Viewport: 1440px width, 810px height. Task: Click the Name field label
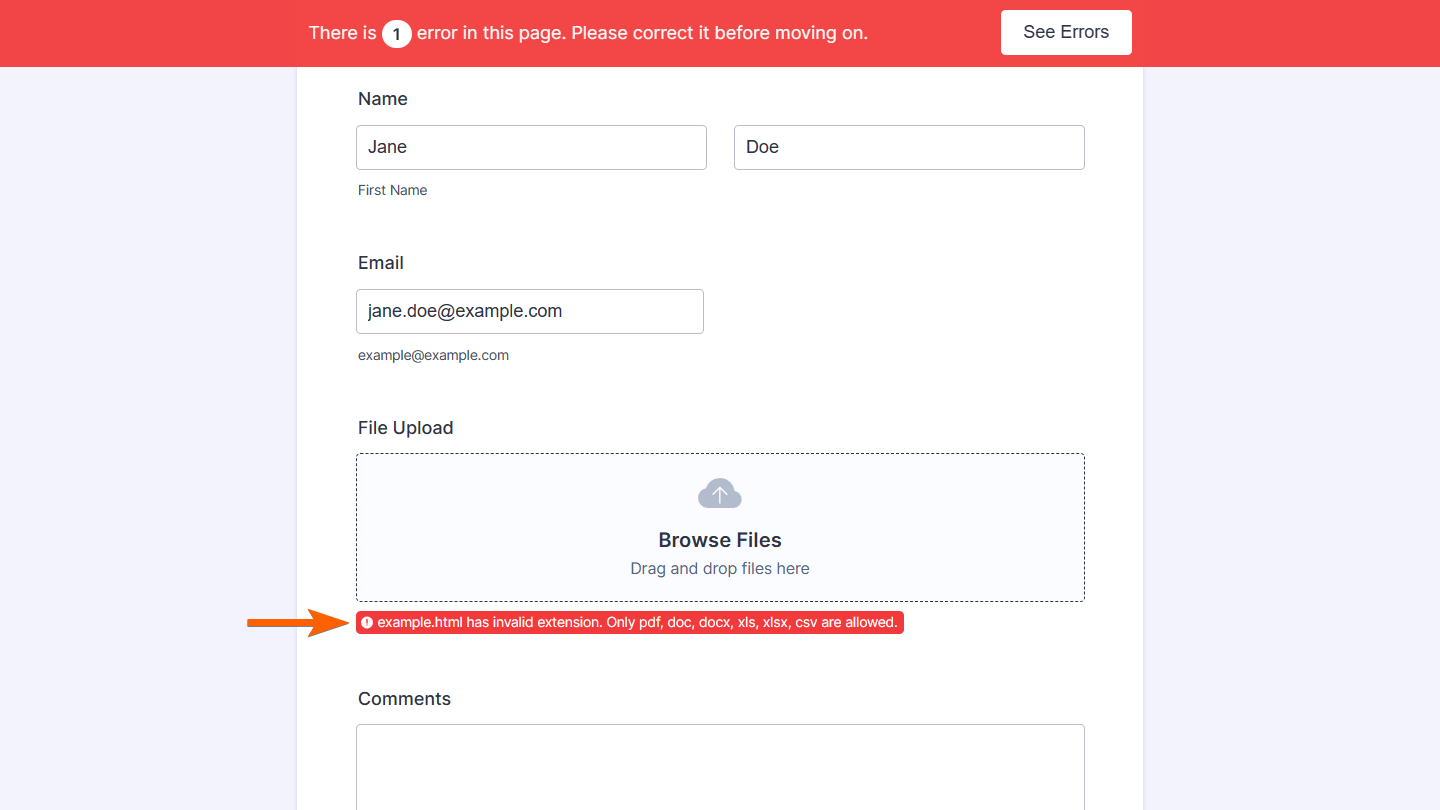click(383, 99)
